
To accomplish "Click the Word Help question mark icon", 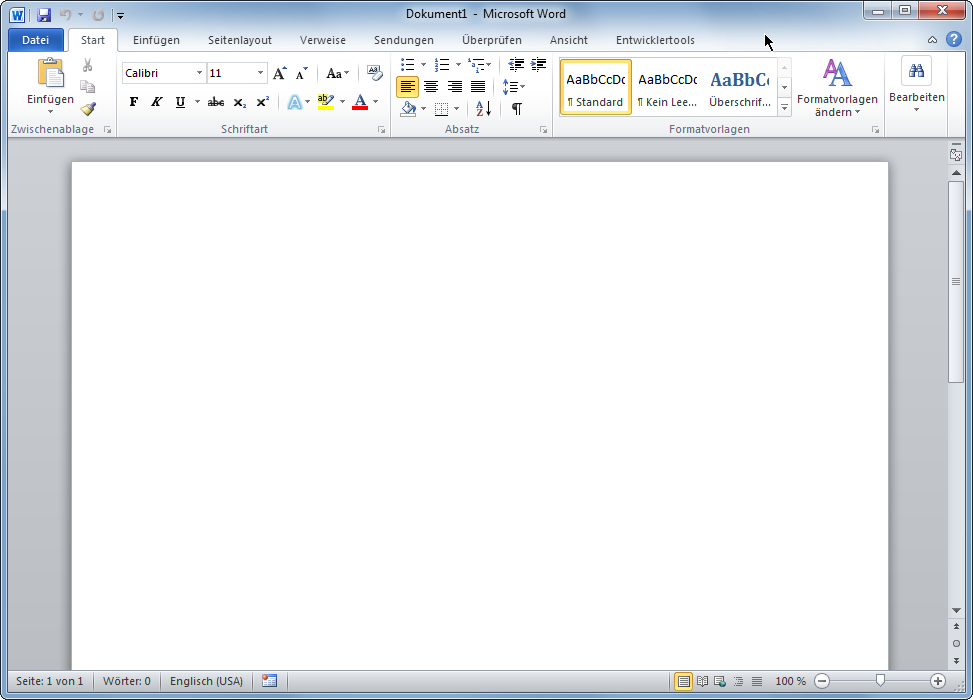I will click(954, 39).
